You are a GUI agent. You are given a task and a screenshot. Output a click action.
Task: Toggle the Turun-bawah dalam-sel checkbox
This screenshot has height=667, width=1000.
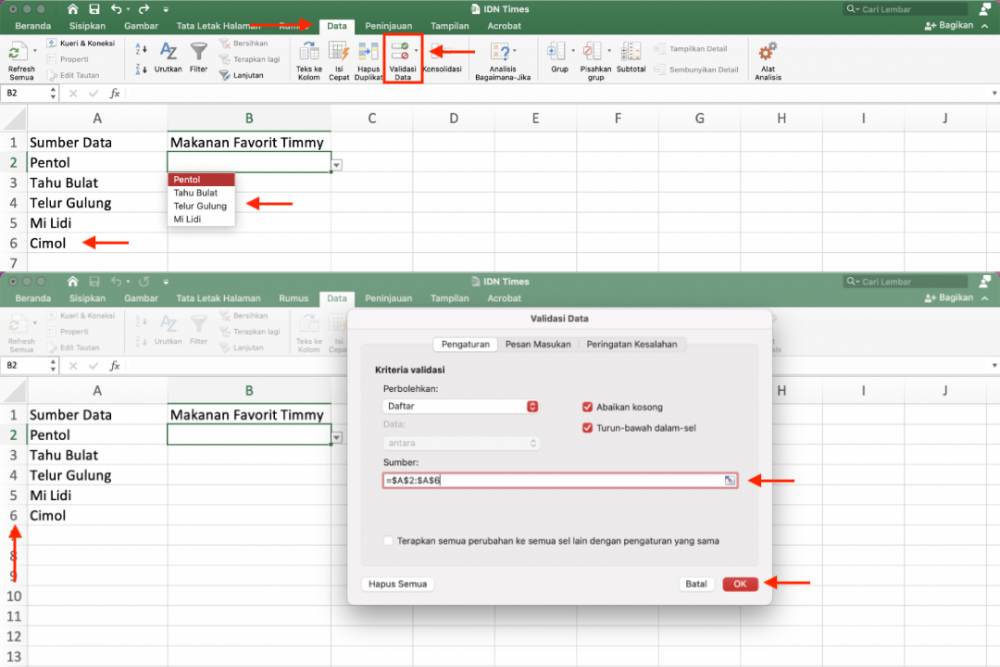[x=587, y=428]
